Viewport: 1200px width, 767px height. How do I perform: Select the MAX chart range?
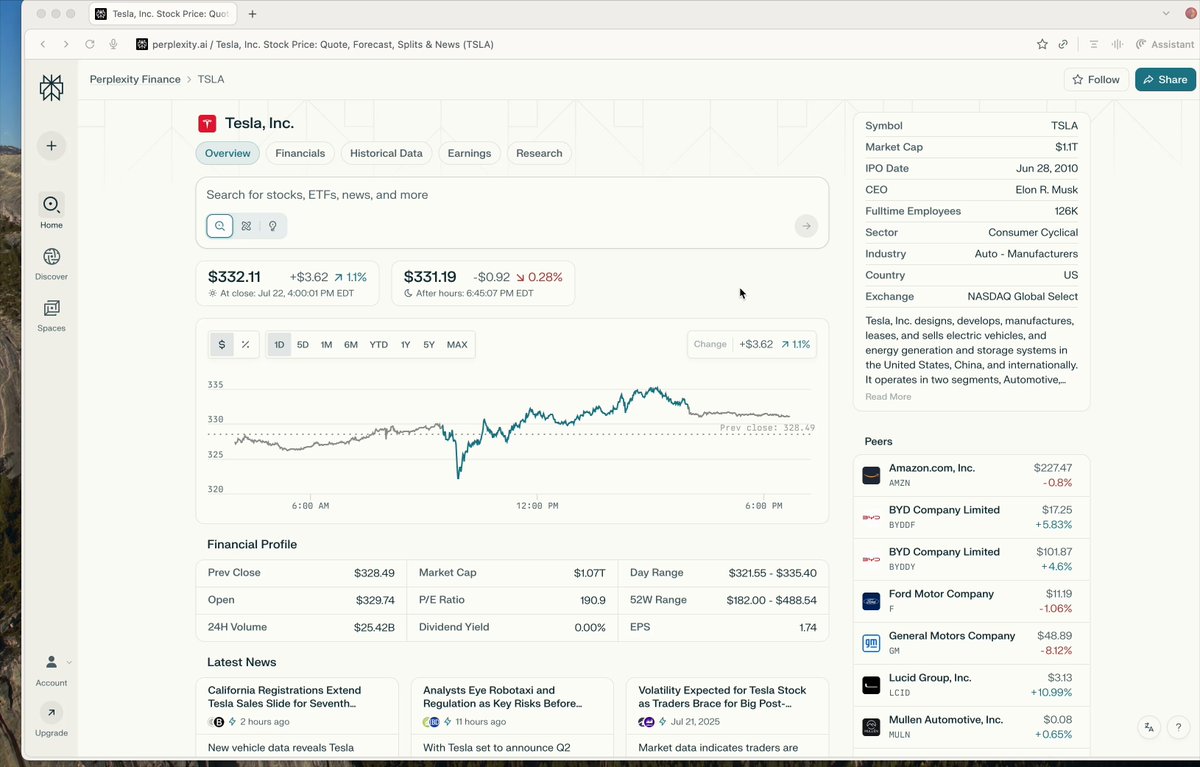457,344
